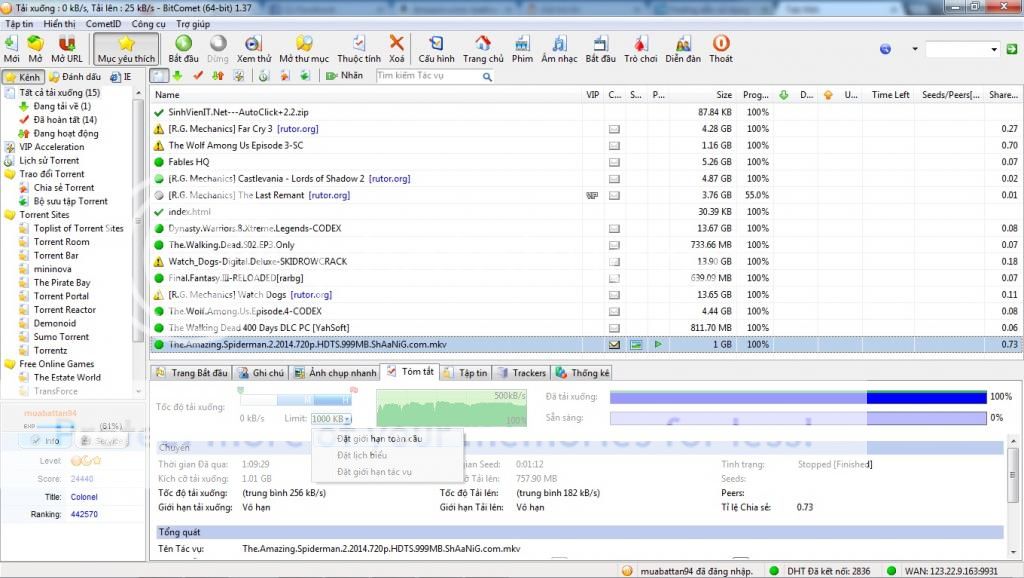Select the Far Cry 3 torrent row

(x=586, y=129)
